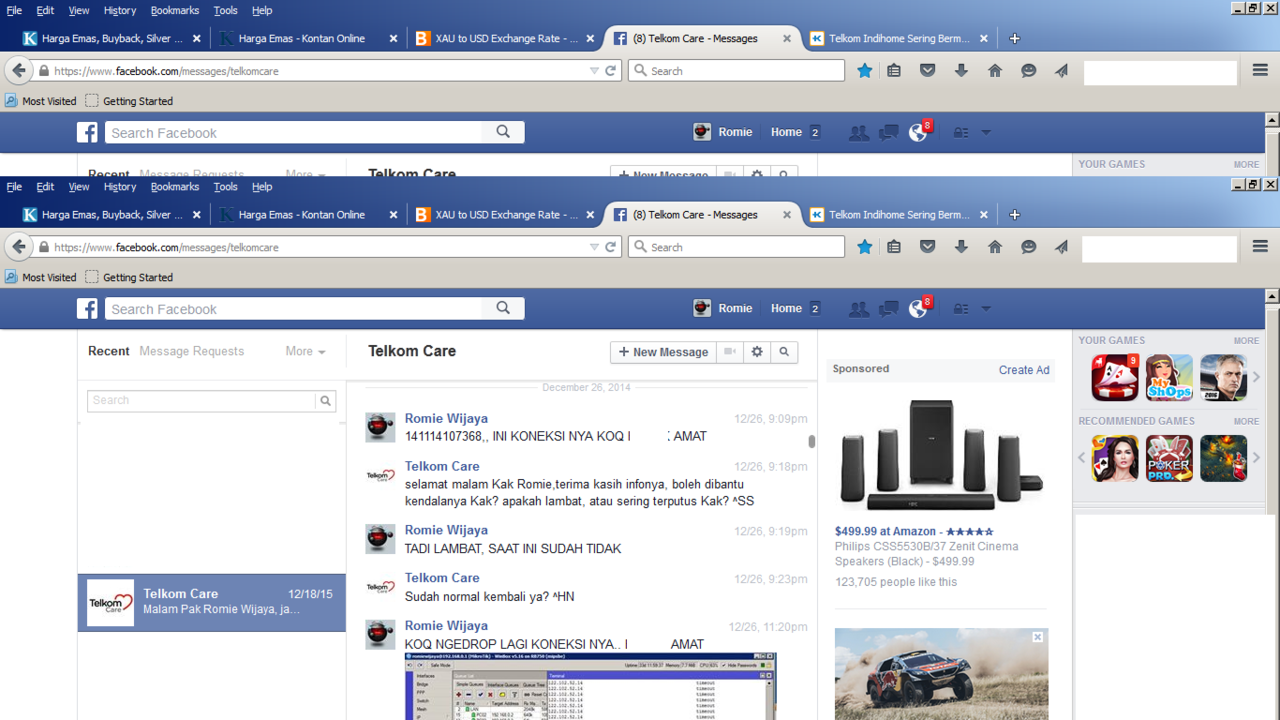The width and height of the screenshot is (1280, 720).
Task: Click Facebook search magnifier in front window
Action: point(503,308)
